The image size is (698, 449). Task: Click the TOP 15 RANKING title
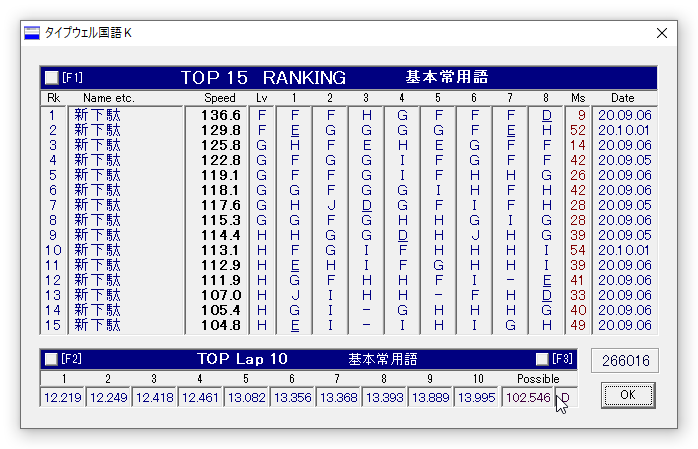pos(263,78)
